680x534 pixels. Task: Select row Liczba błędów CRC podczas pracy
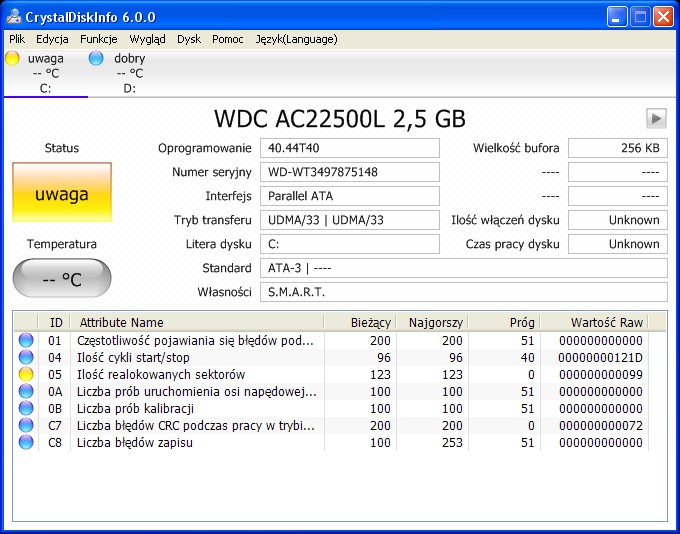[x=331, y=426]
